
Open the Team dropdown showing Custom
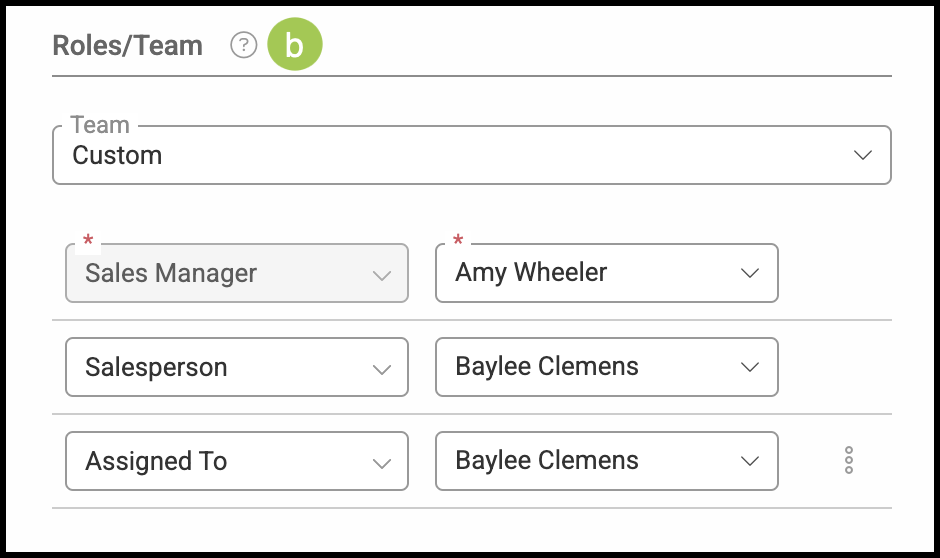coord(470,155)
